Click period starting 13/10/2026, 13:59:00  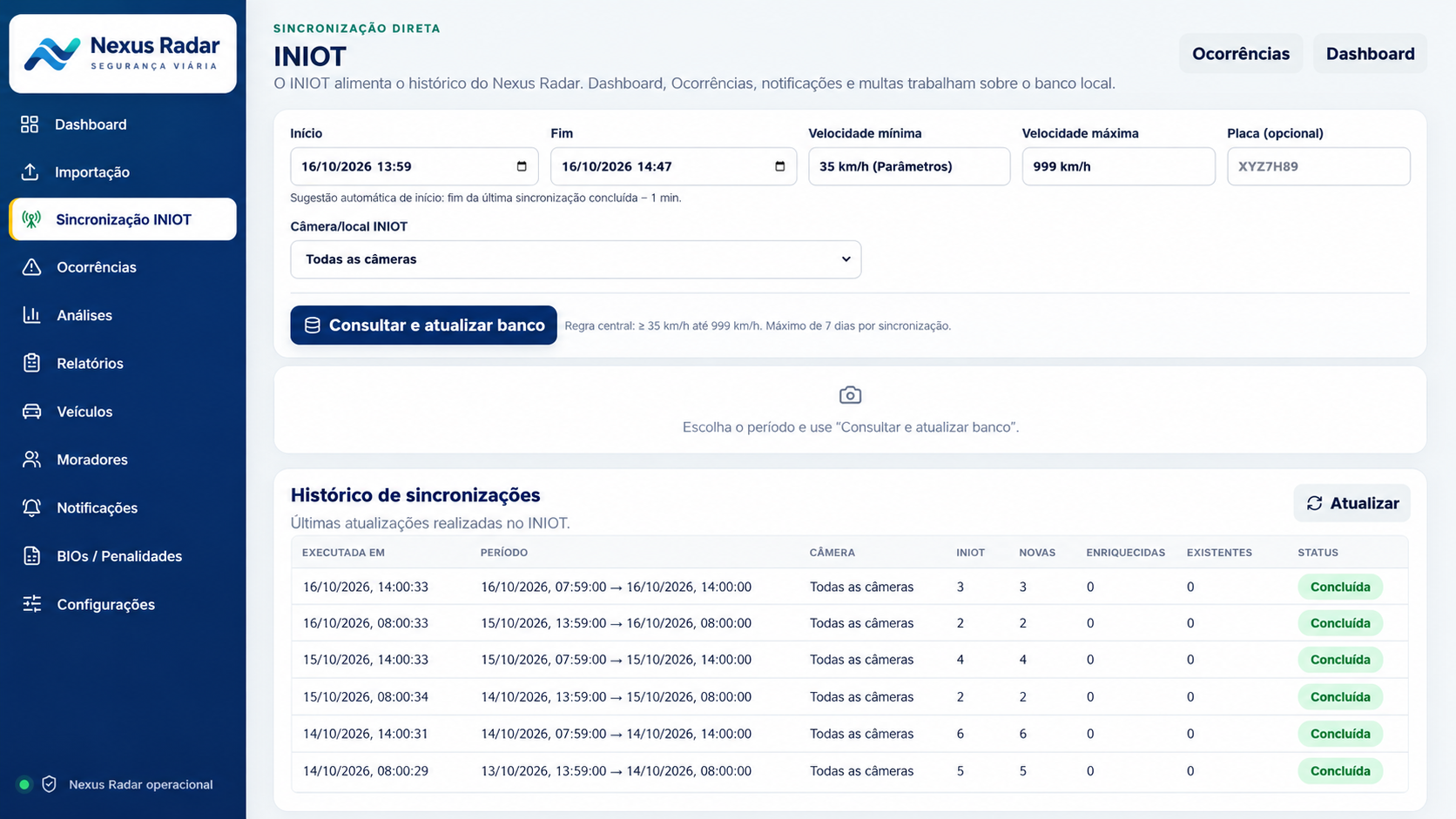[616, 771]
